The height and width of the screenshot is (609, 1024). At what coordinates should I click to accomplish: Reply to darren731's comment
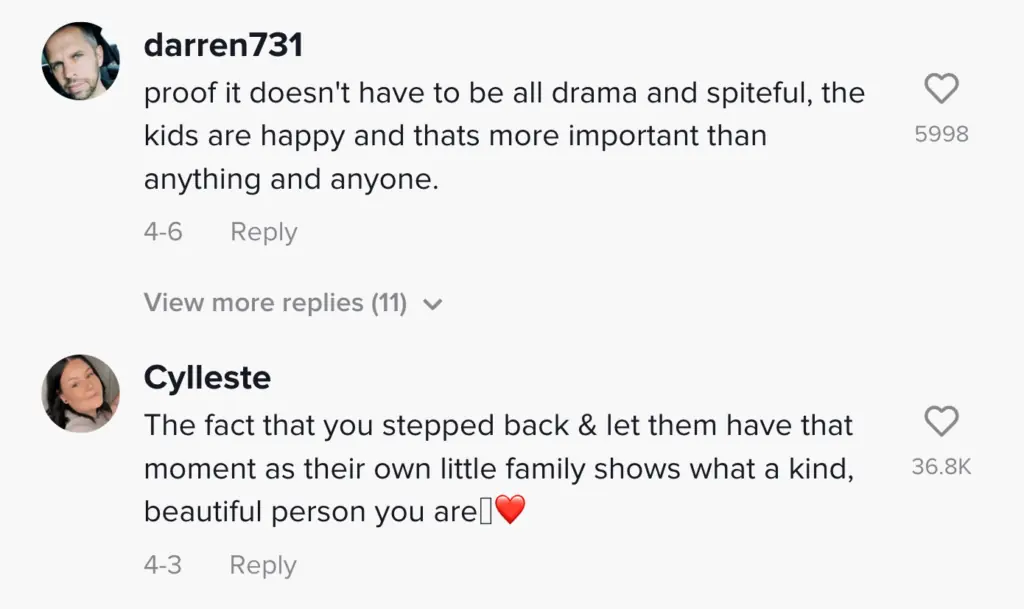point(263,232)
